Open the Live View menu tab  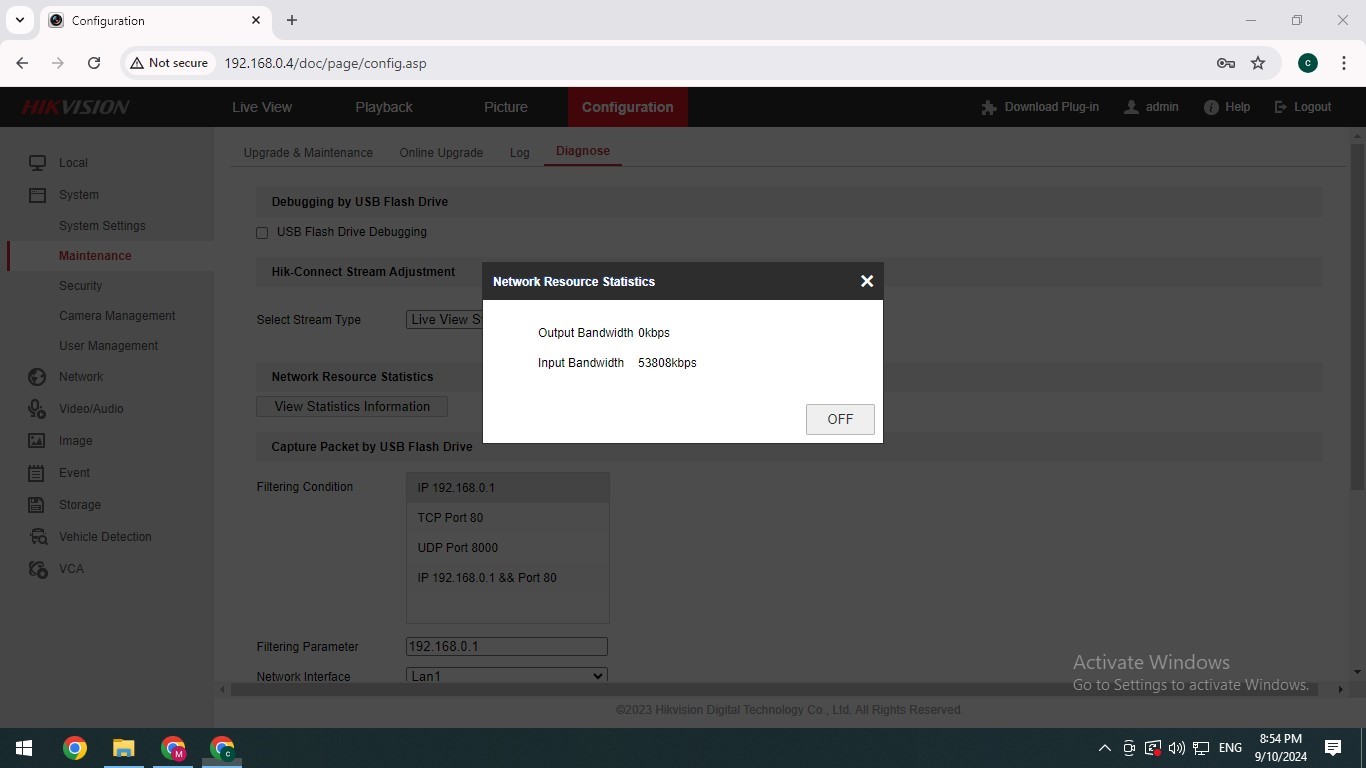[x=262, y=107]
